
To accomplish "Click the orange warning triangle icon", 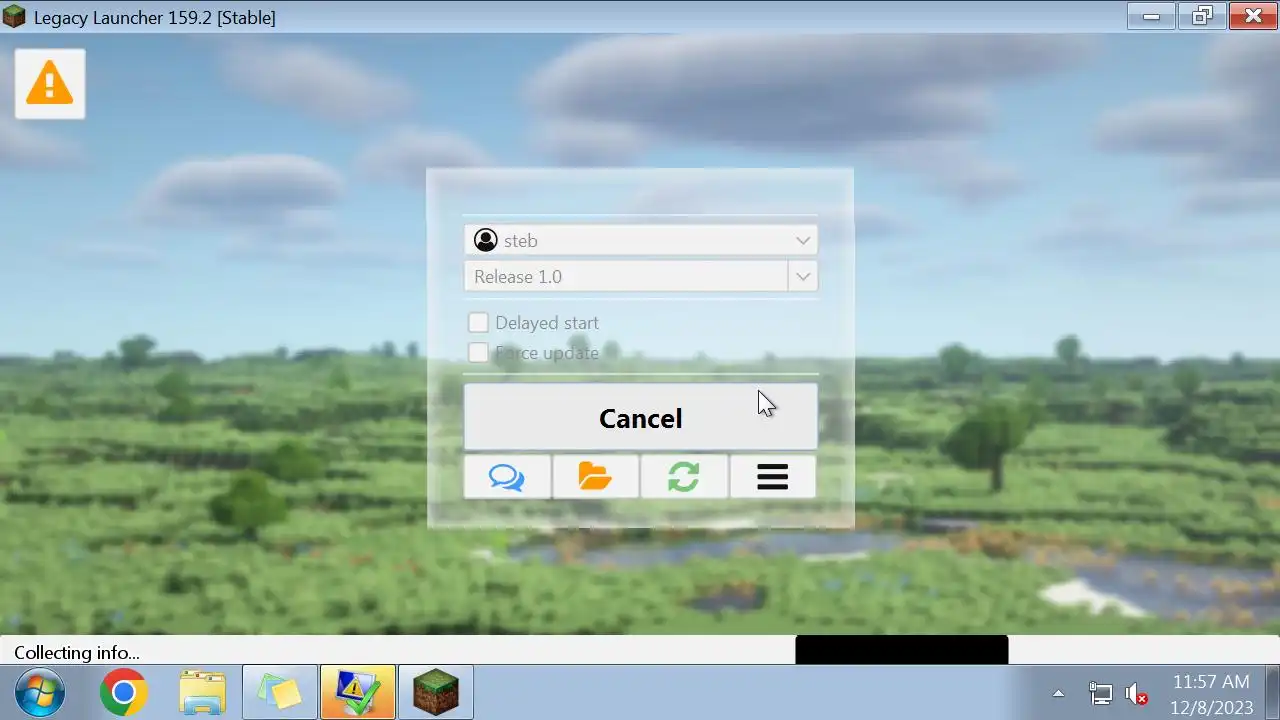I will [x=50, y=84].
